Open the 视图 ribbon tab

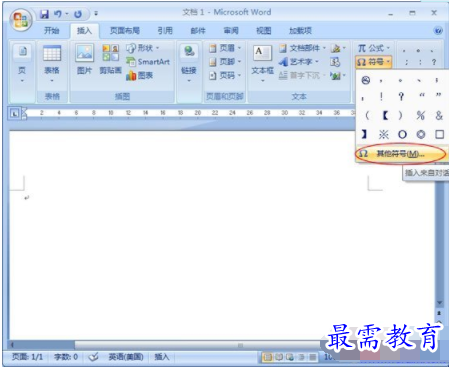tap(264, 31)
